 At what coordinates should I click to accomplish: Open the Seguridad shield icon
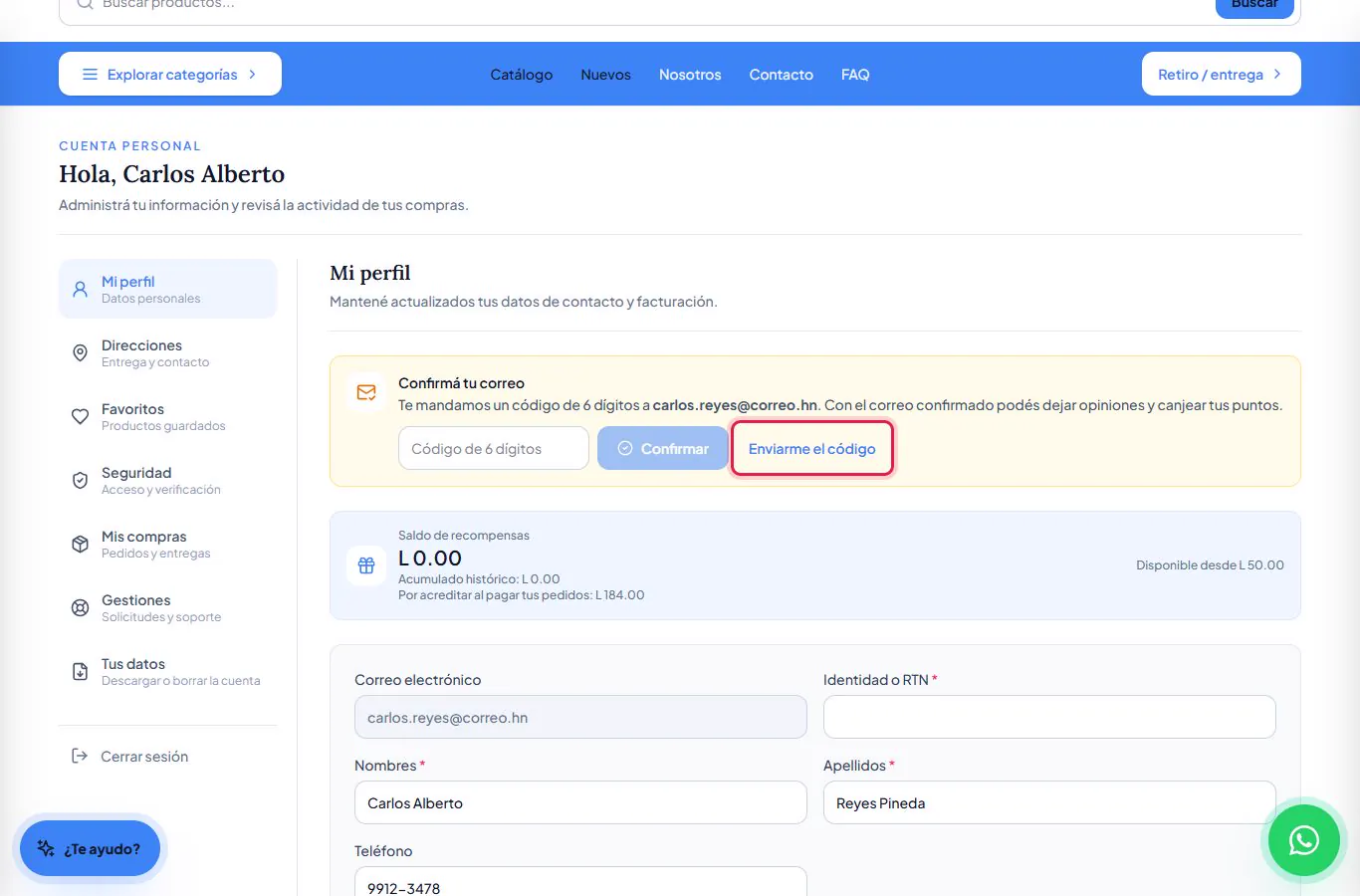81,481
